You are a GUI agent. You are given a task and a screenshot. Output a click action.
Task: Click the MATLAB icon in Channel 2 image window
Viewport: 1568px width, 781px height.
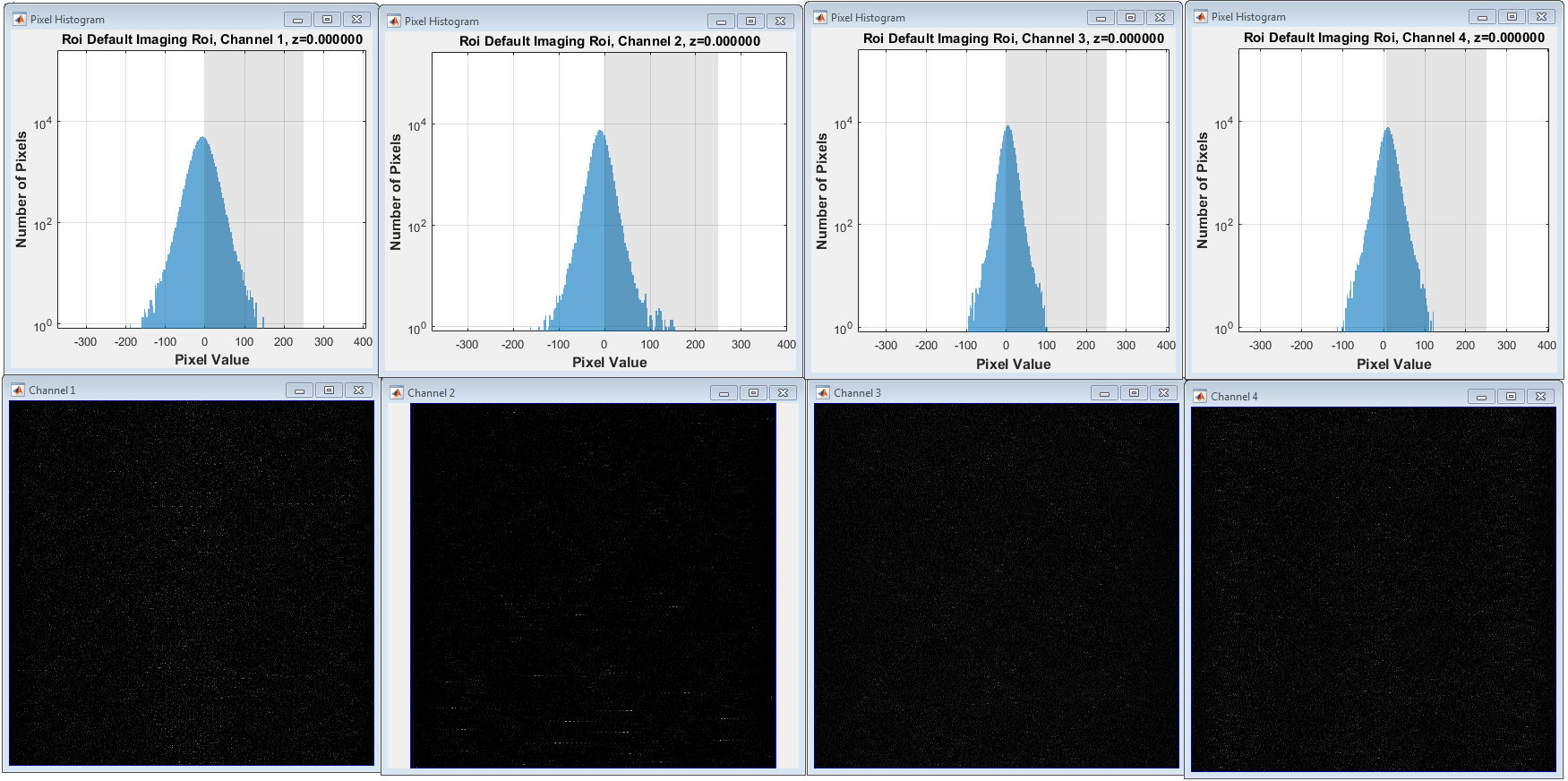397,393
